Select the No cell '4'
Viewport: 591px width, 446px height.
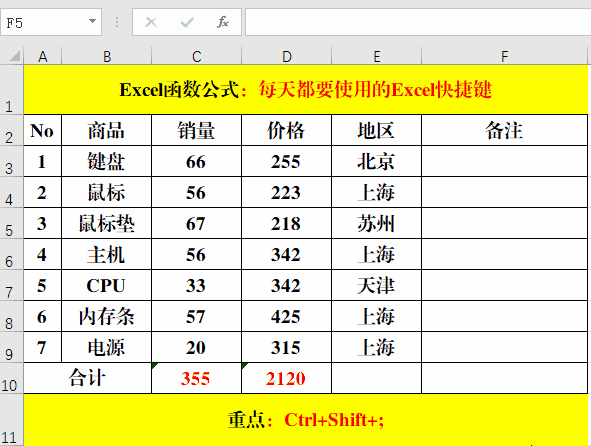(43, 254)
